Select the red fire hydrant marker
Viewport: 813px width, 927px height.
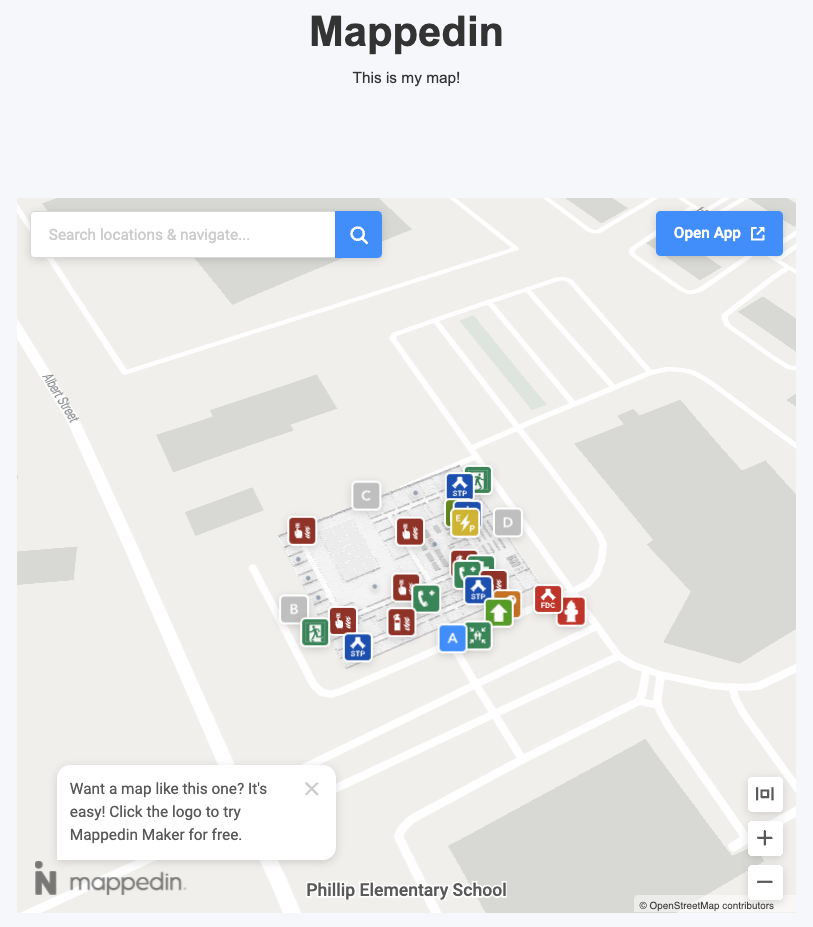[573, 613]
